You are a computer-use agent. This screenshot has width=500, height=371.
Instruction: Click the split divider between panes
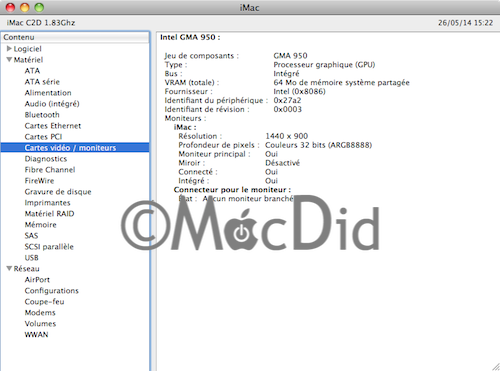point(153,201)
